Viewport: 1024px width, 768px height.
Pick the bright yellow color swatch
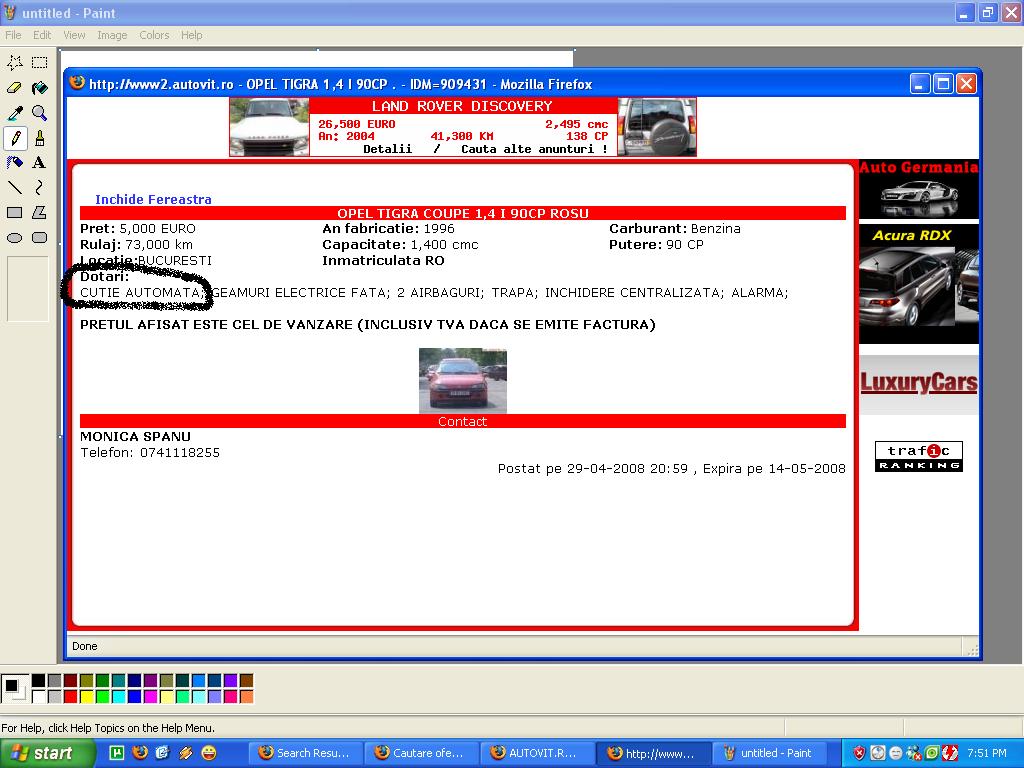[86, 696]
